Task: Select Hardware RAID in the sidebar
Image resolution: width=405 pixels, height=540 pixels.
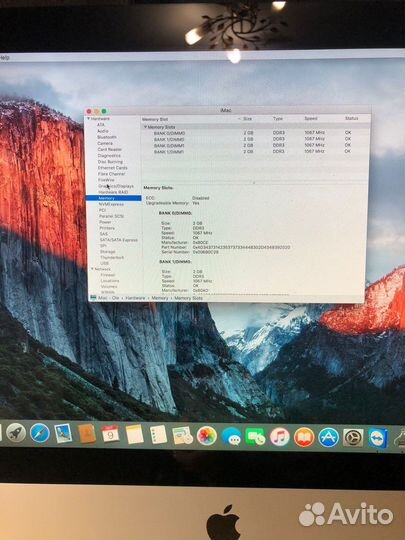Action: (113, 192)
